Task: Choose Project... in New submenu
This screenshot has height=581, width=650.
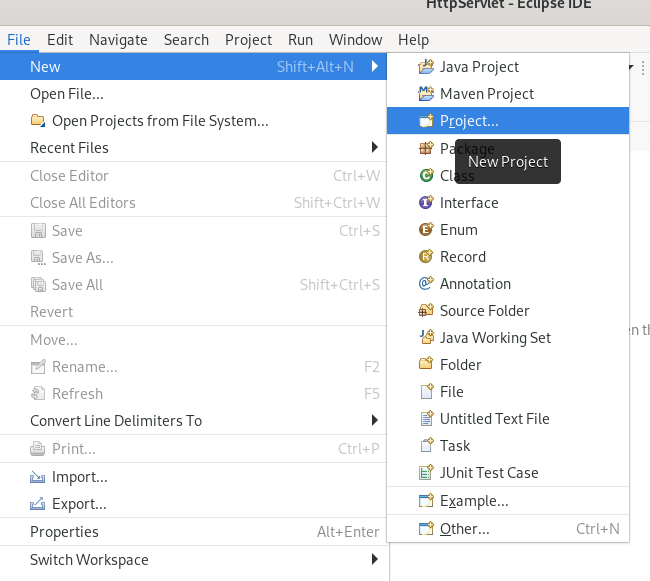Action: (508, 121)
